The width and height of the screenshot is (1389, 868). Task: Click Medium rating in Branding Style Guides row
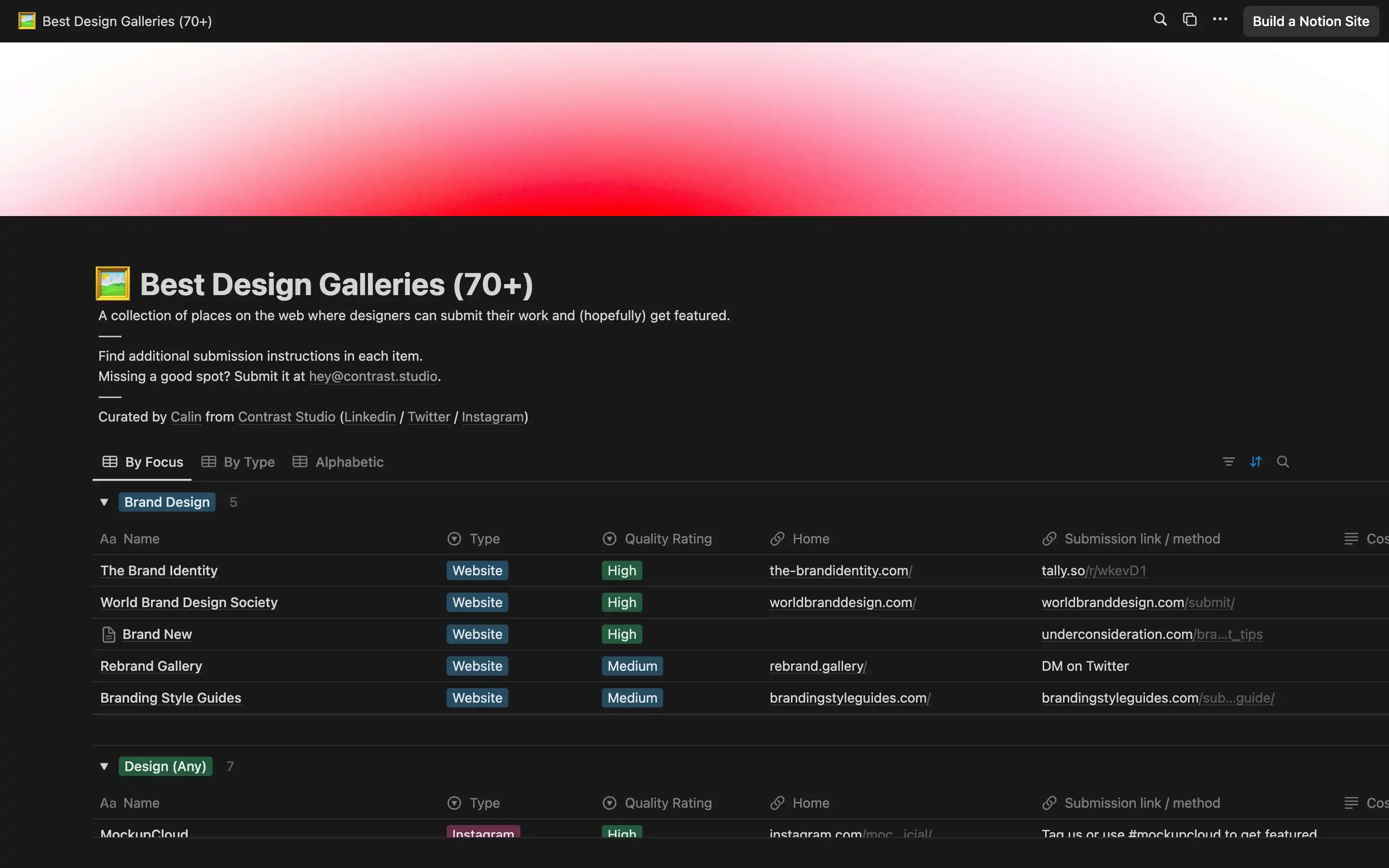[x=632, y=697]
